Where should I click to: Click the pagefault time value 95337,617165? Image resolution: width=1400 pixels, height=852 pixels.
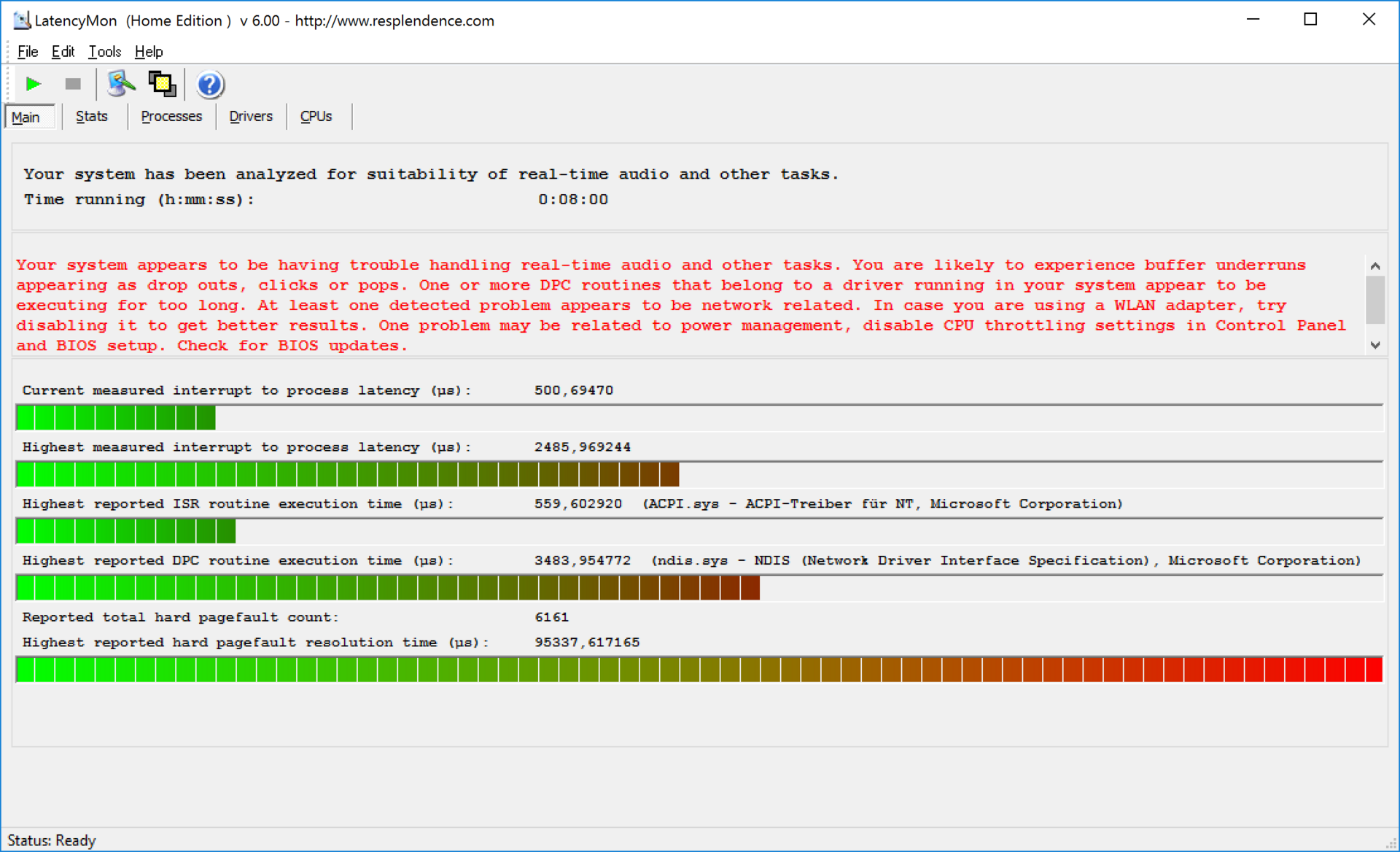(x=587, y=643)
